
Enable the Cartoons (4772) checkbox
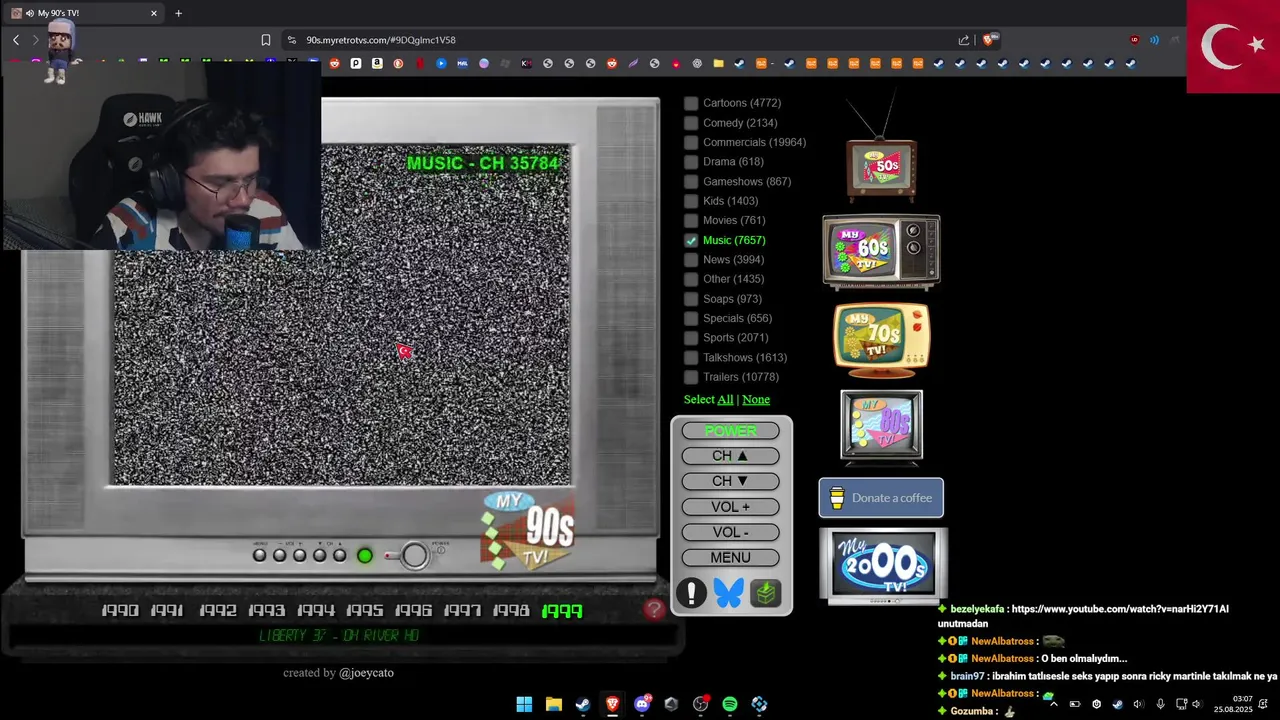691,103
